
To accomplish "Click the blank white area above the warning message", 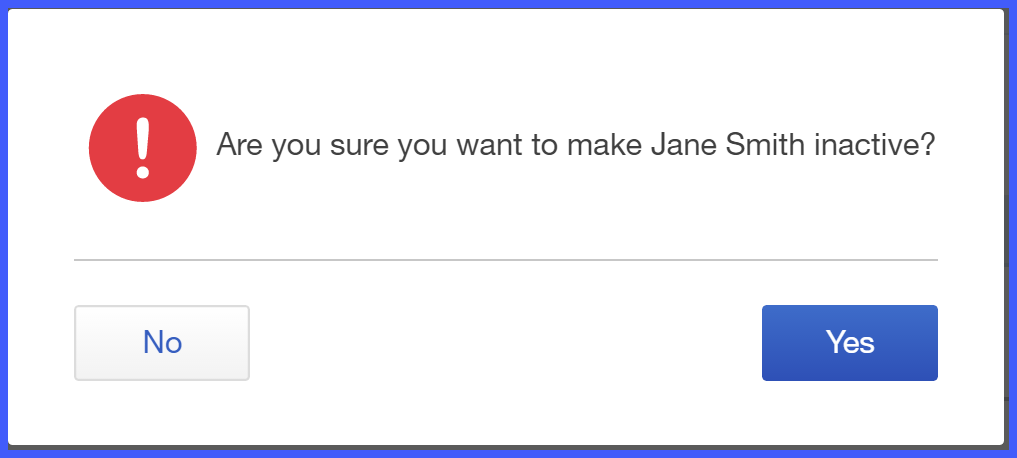I will [506, 52].
